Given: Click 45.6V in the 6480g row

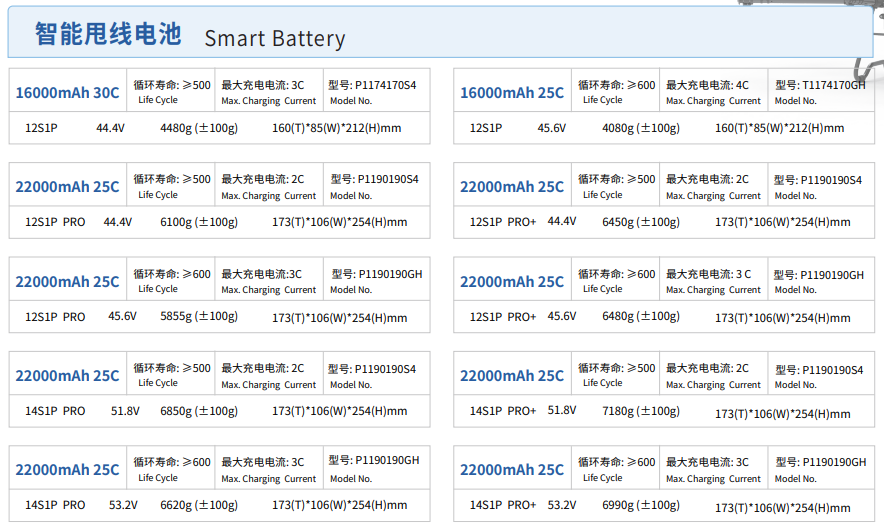Looking at the screenshot, I should [562, 316].
